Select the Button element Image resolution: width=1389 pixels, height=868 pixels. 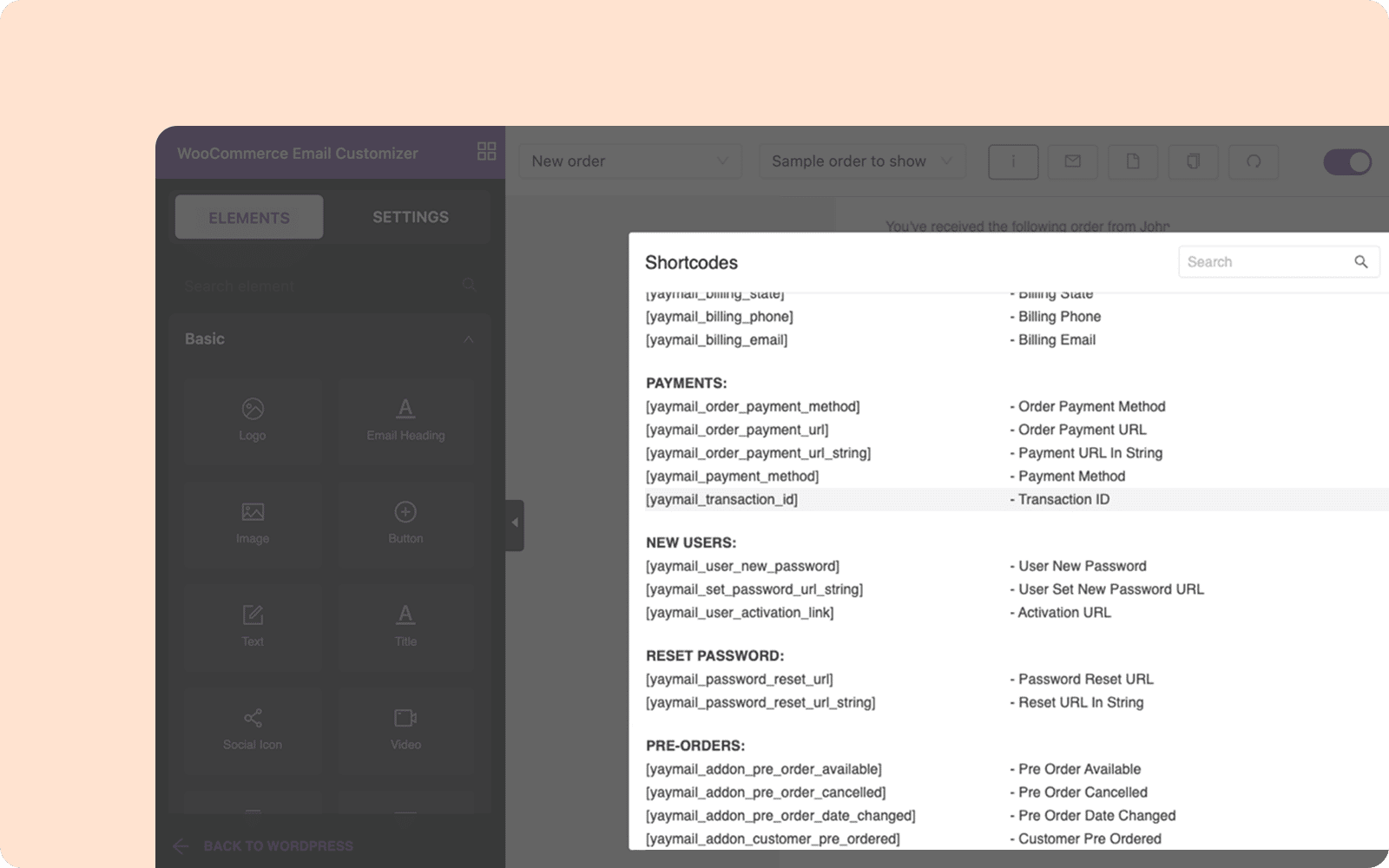pos(405,524)
